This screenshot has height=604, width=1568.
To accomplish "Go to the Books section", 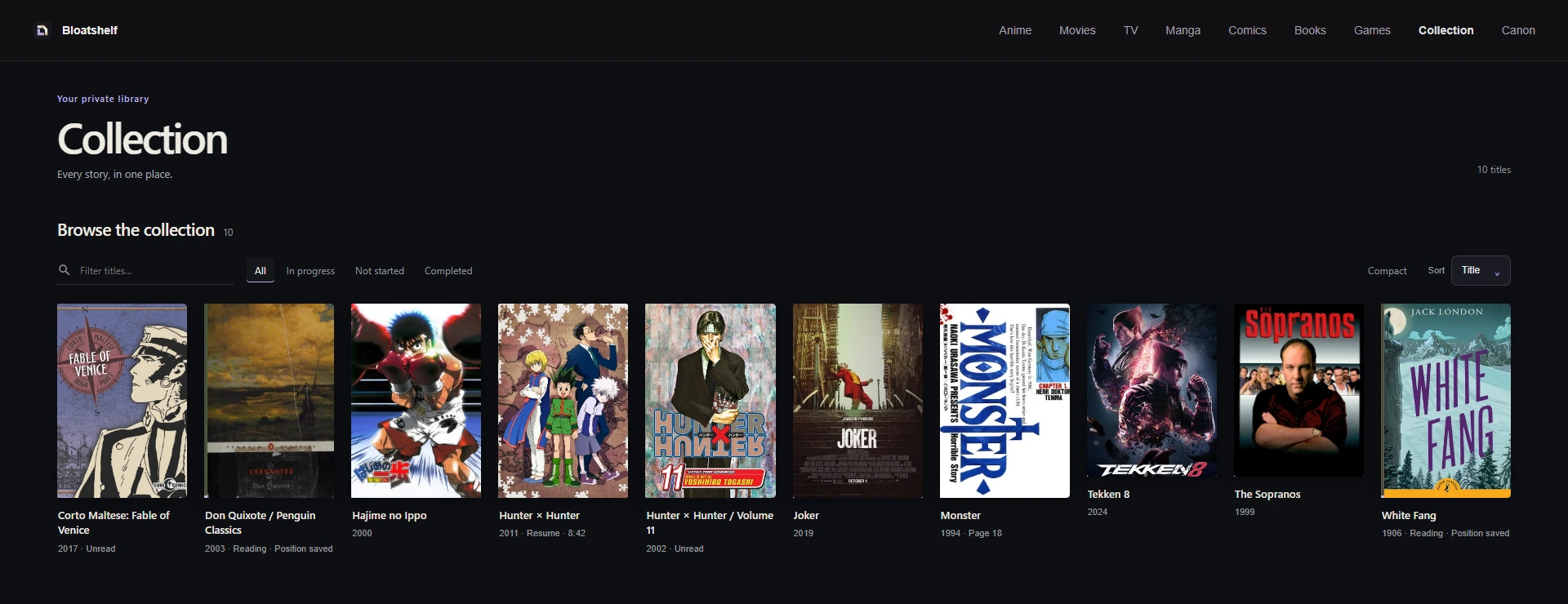I will [x=1310, y=30].
